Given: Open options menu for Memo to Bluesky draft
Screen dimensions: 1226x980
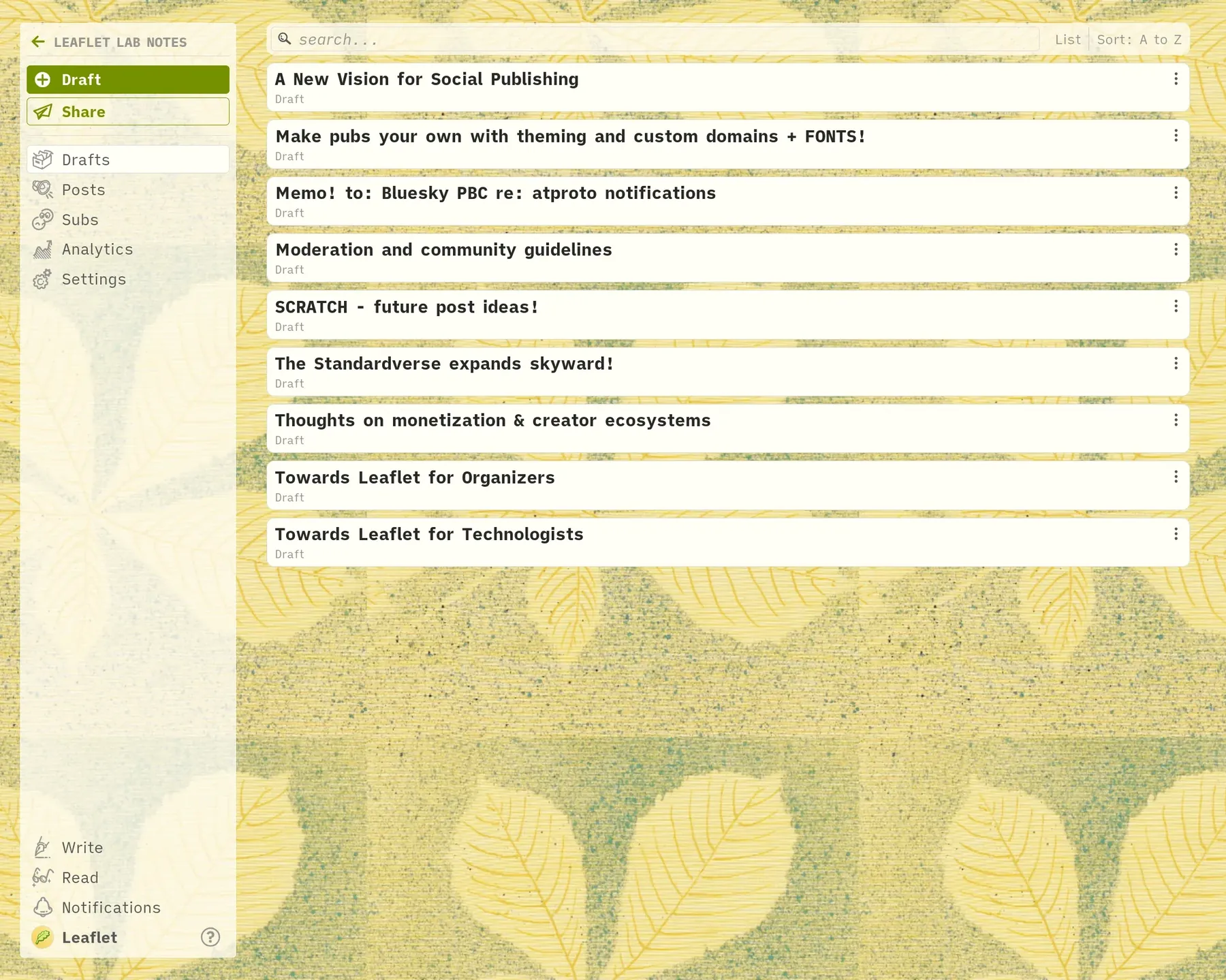Looking at the screenshot, I should click(1176, 193).
